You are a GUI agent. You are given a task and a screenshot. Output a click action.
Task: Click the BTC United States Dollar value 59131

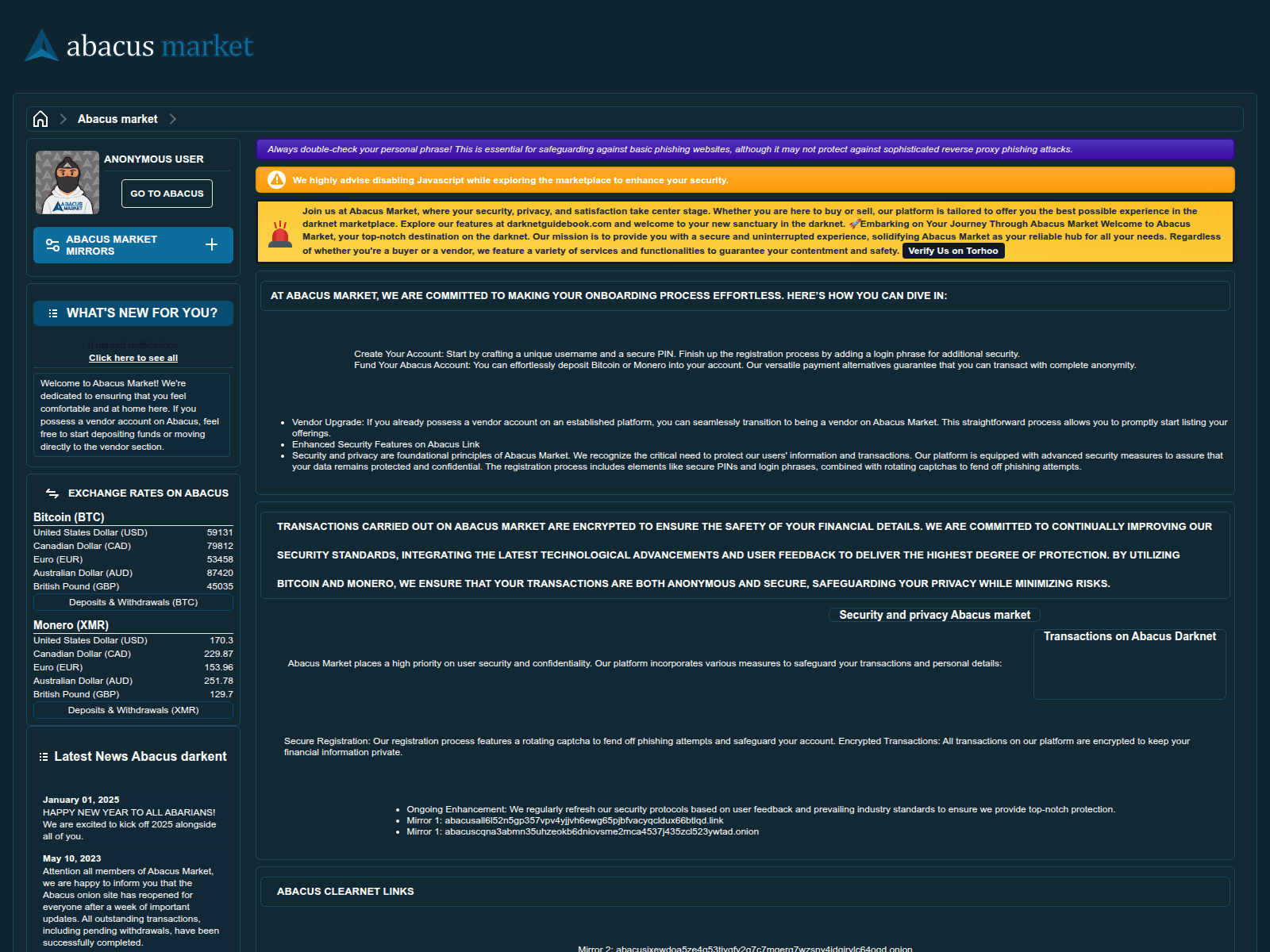(x=220, y=532)
